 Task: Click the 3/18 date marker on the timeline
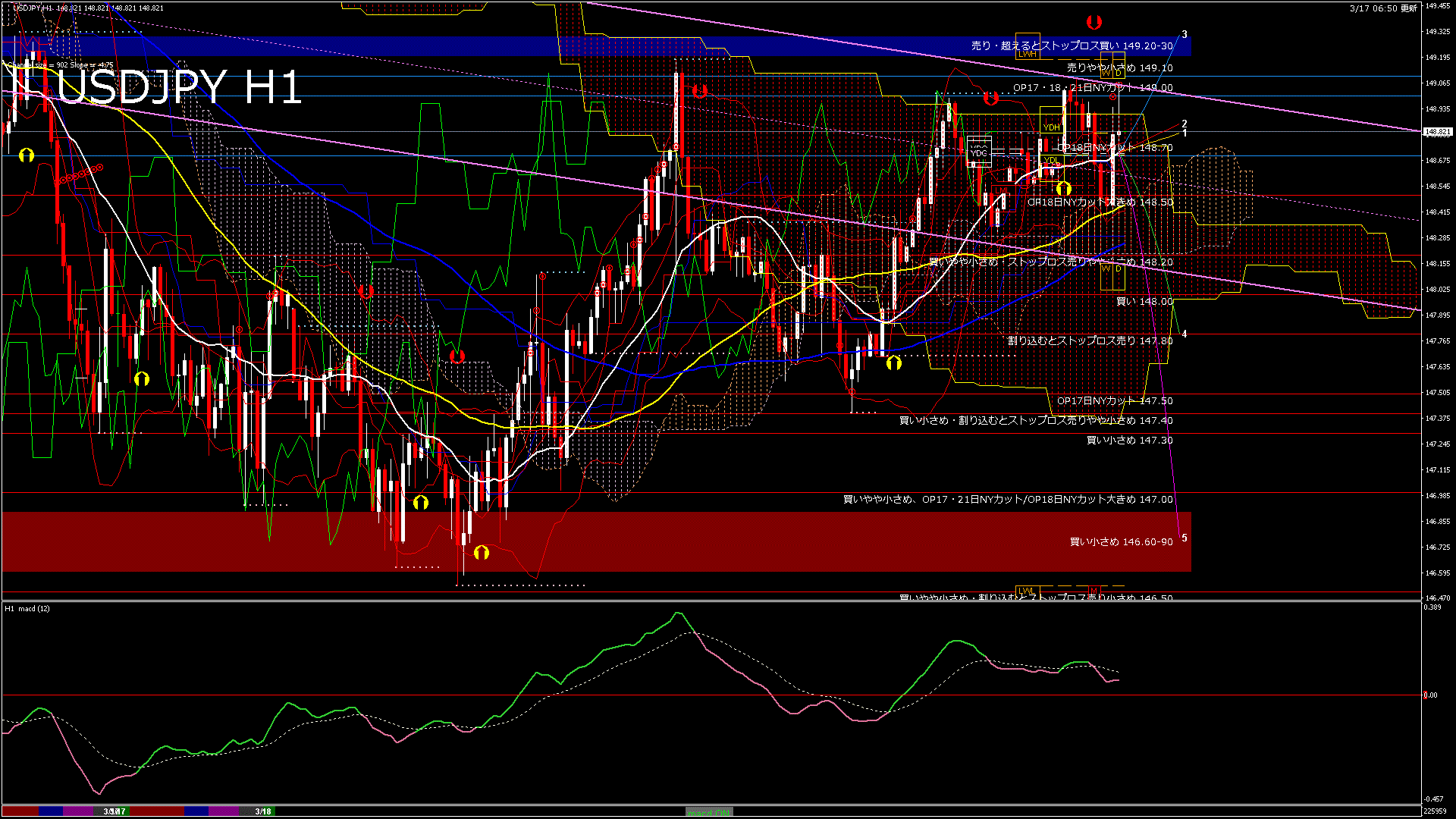tap(263, 811)
